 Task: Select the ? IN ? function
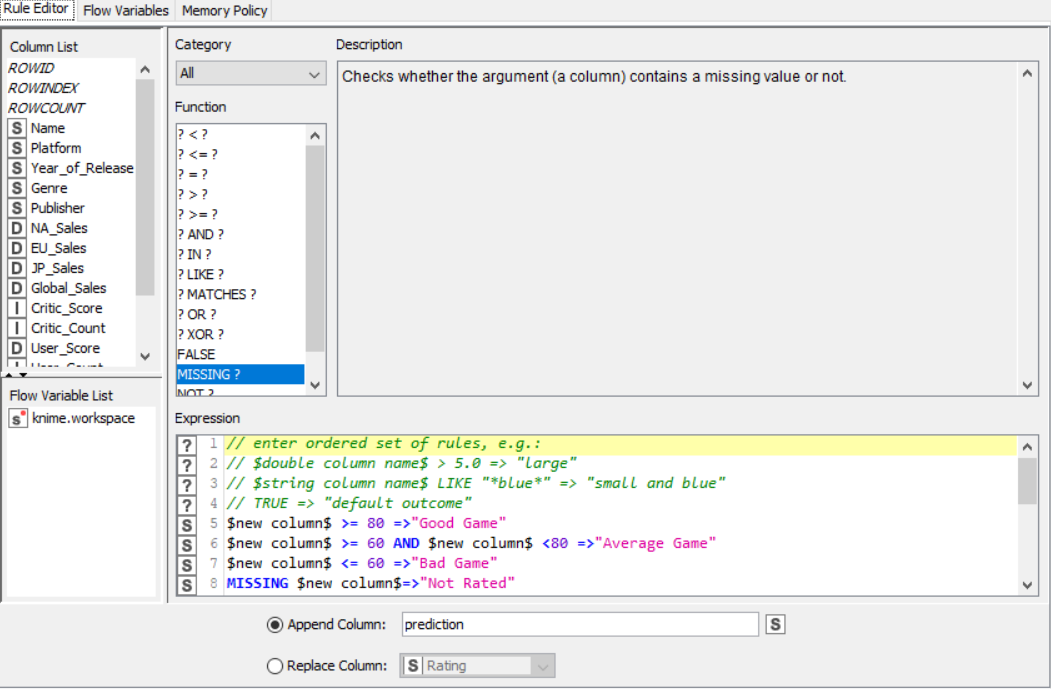(x=240, y=255)
